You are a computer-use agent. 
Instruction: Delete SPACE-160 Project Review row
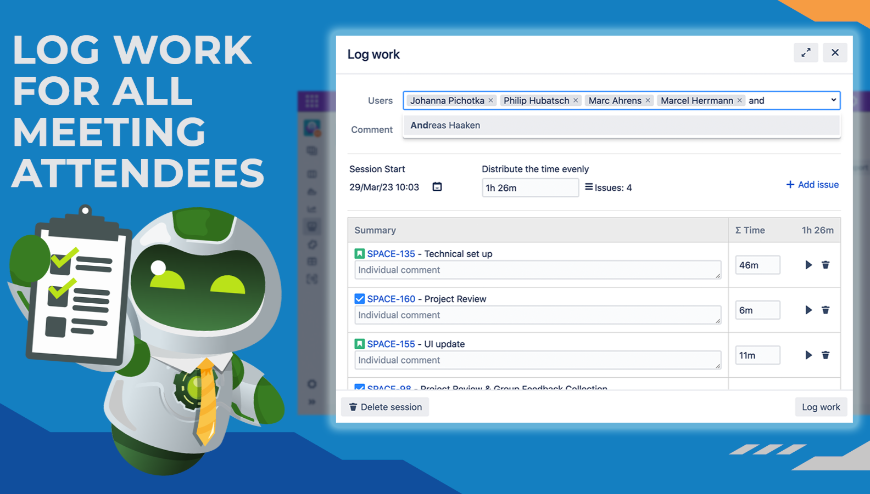[826, 310]
